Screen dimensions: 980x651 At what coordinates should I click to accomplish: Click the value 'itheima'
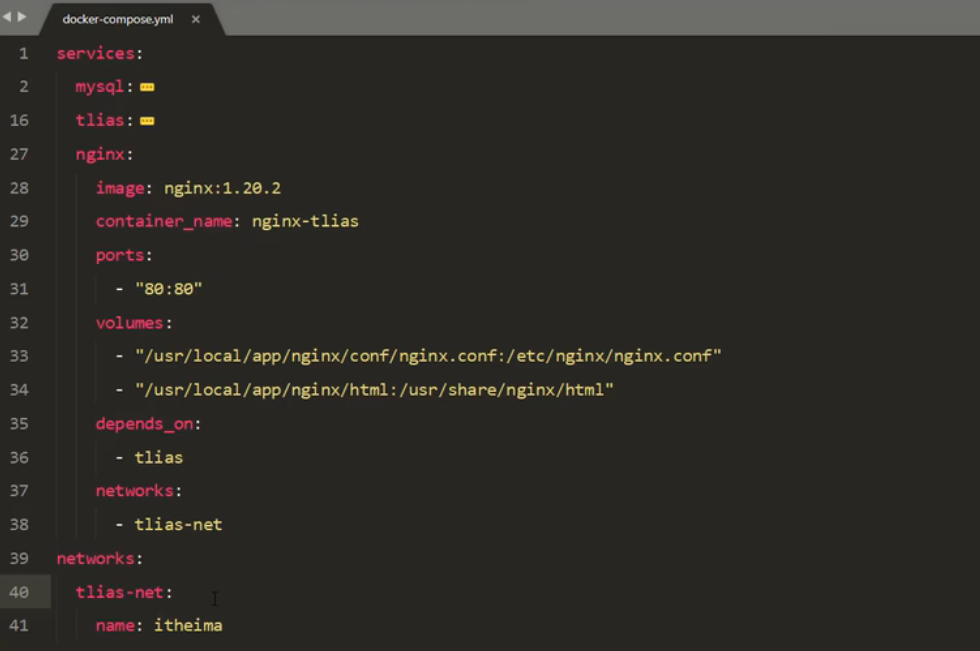pyautogui.click(x=188, y=626)
